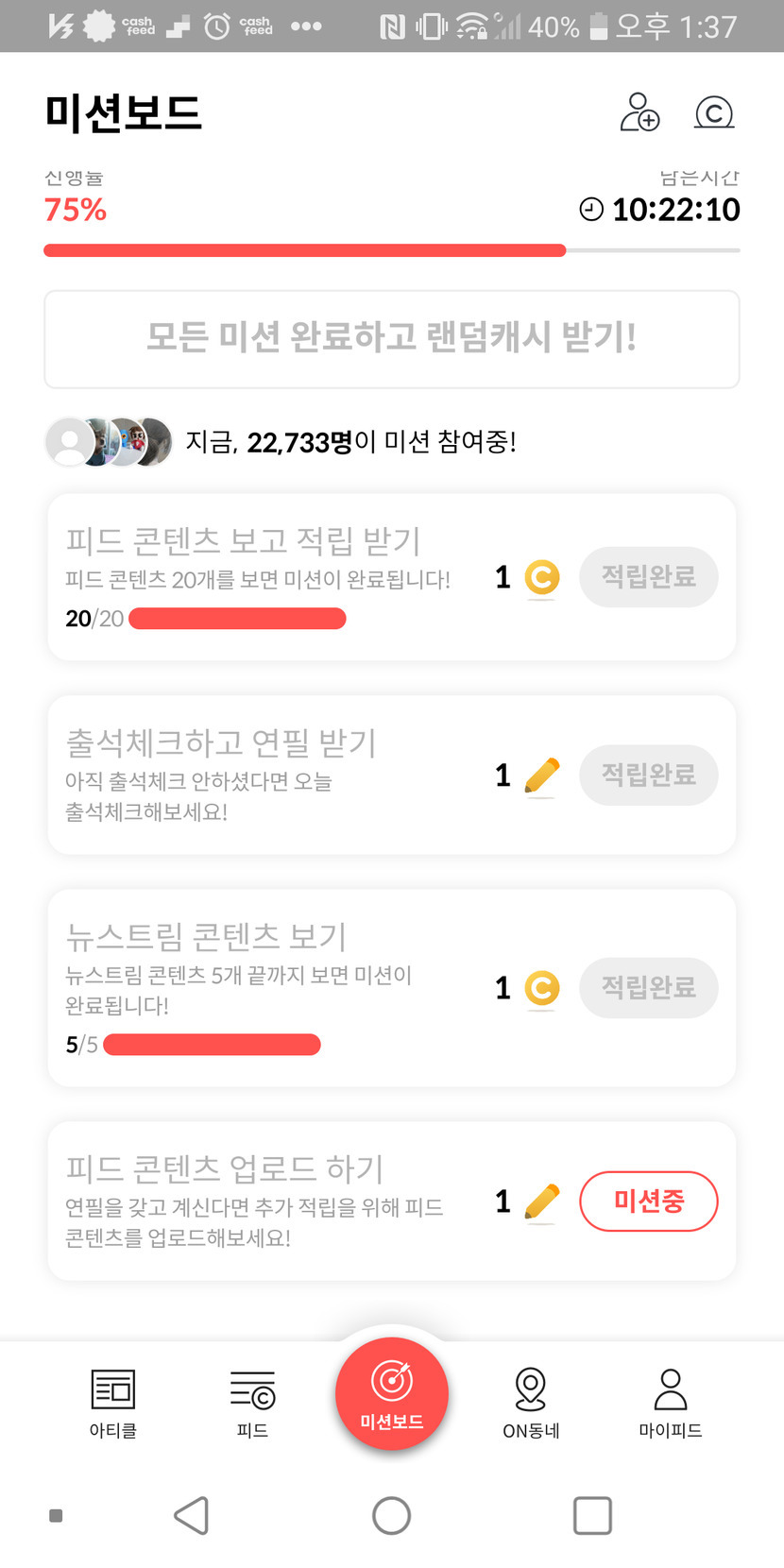Open the Android recent apps square

pyautogui.click(x=592, y=1515)
